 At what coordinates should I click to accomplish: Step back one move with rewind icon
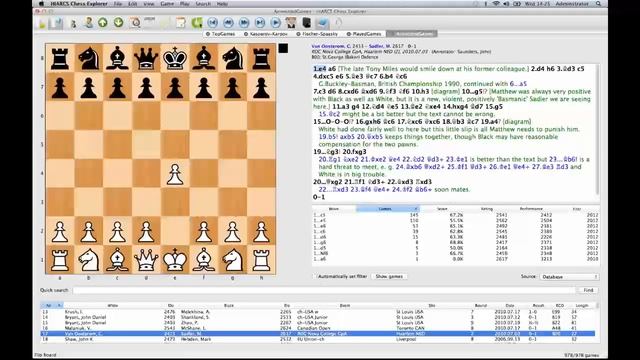click(228, 22)
